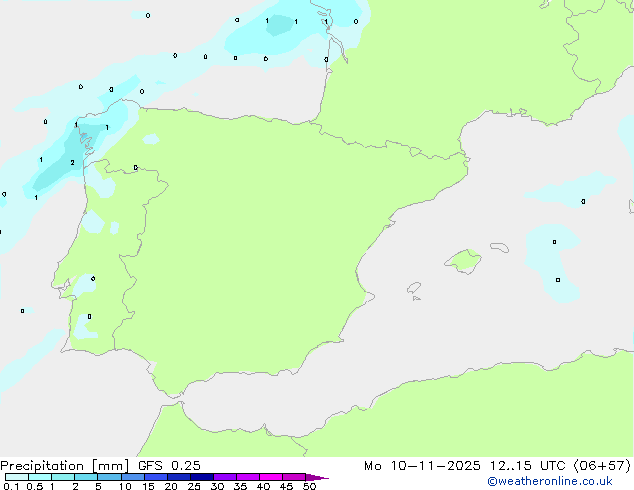Click the dark navy 25 mm legend swatch
The height and width of the screenshot is (490, 634).
point(202,477)
